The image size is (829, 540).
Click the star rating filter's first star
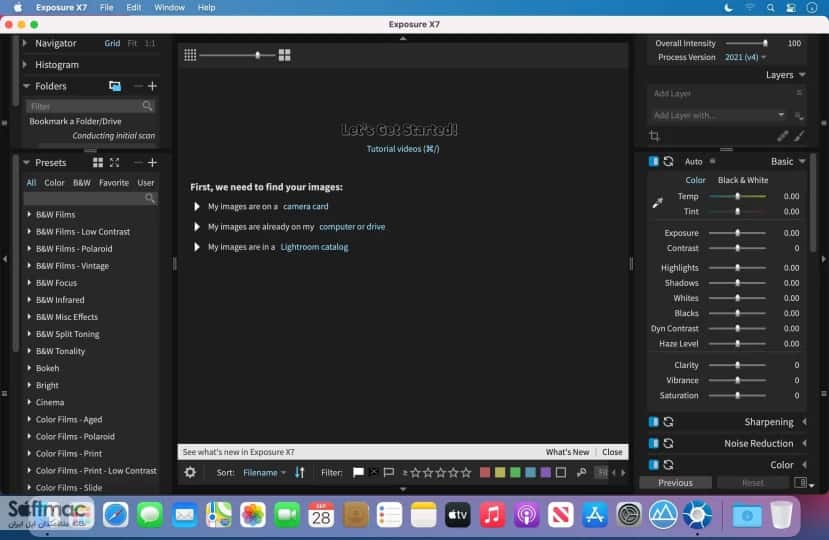(416, 472)
